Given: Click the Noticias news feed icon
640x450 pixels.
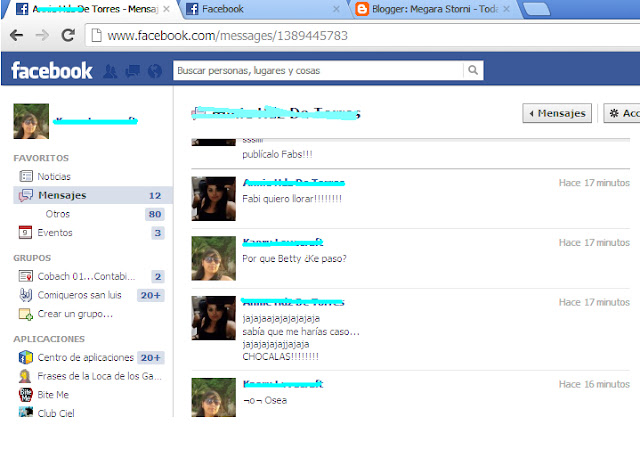Looking at the screenshot, I should [26, 176].
